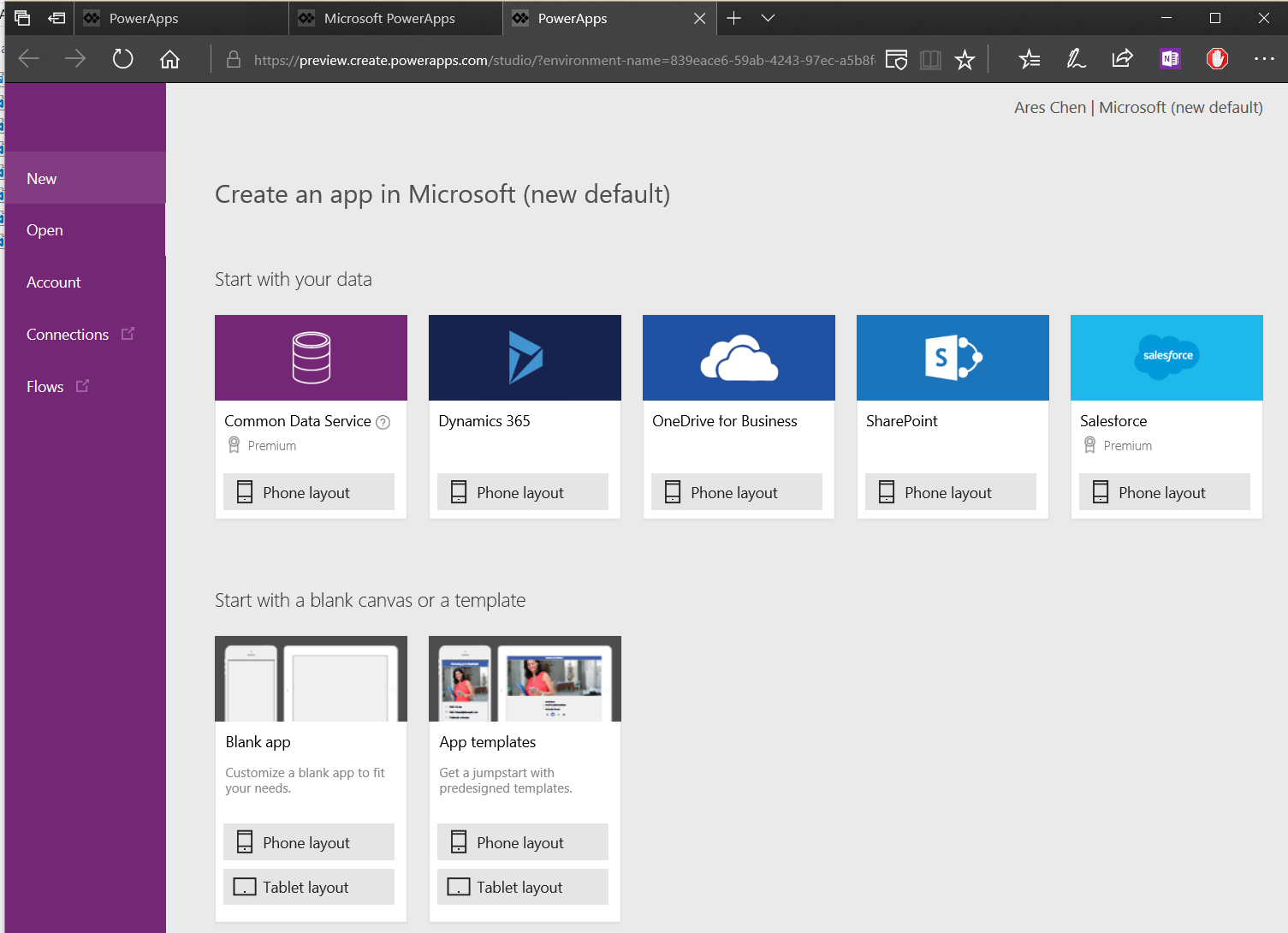Launch the OneNote Web Clipper icon

point(1170,59)
